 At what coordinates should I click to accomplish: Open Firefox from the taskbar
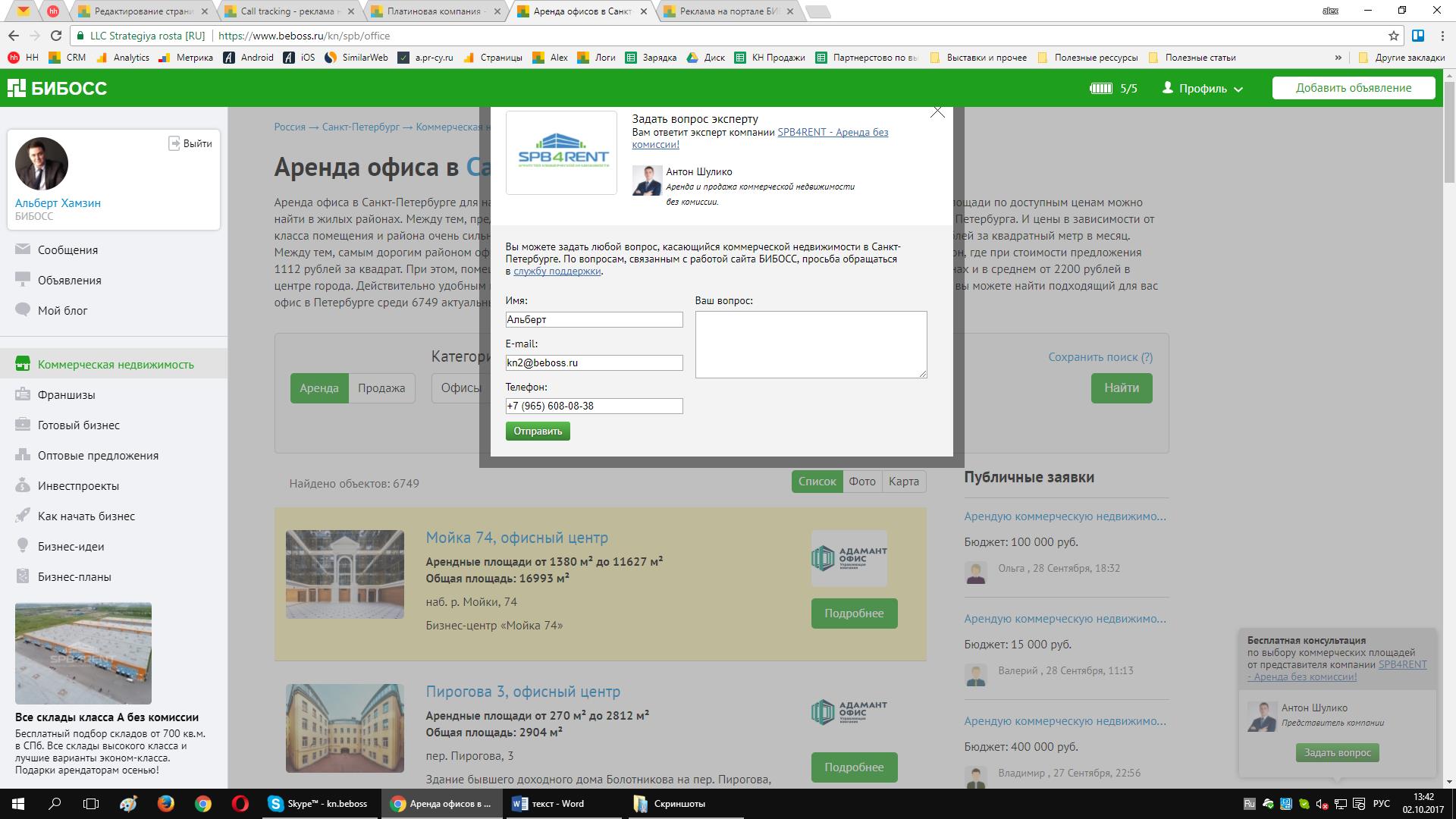(x=166, y=804)
